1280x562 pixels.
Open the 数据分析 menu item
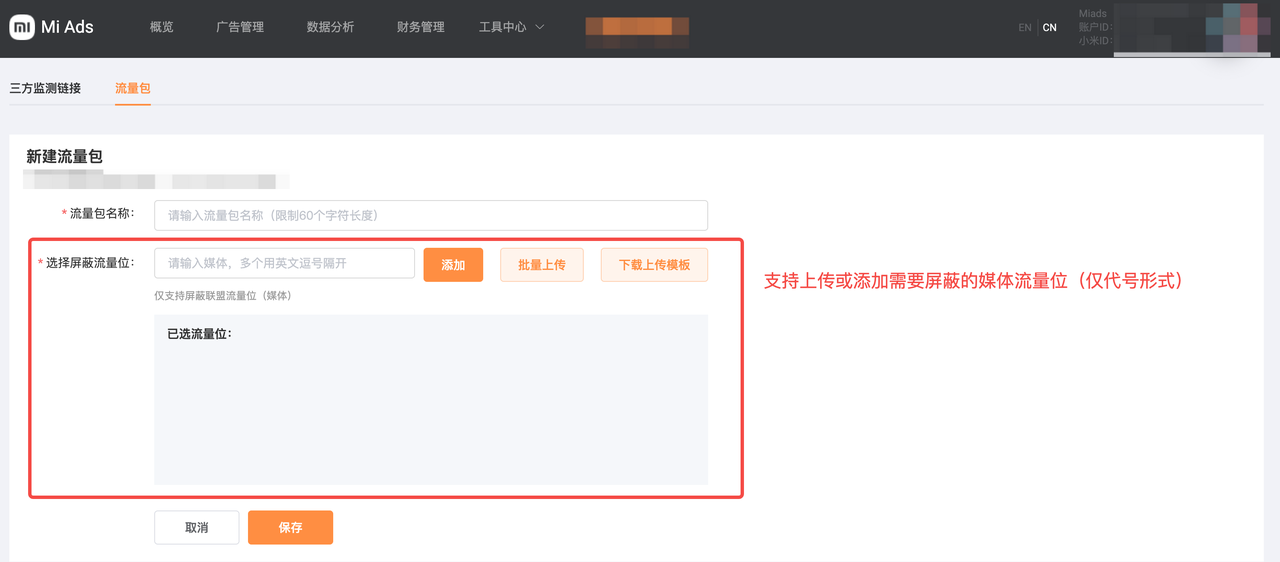pos(330,27)
